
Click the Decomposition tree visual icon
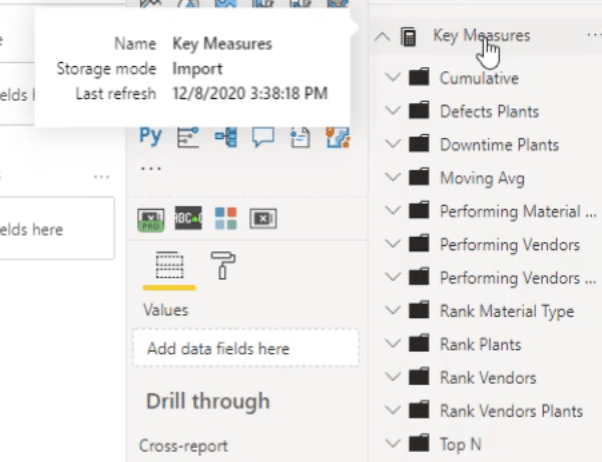(226, 137)
